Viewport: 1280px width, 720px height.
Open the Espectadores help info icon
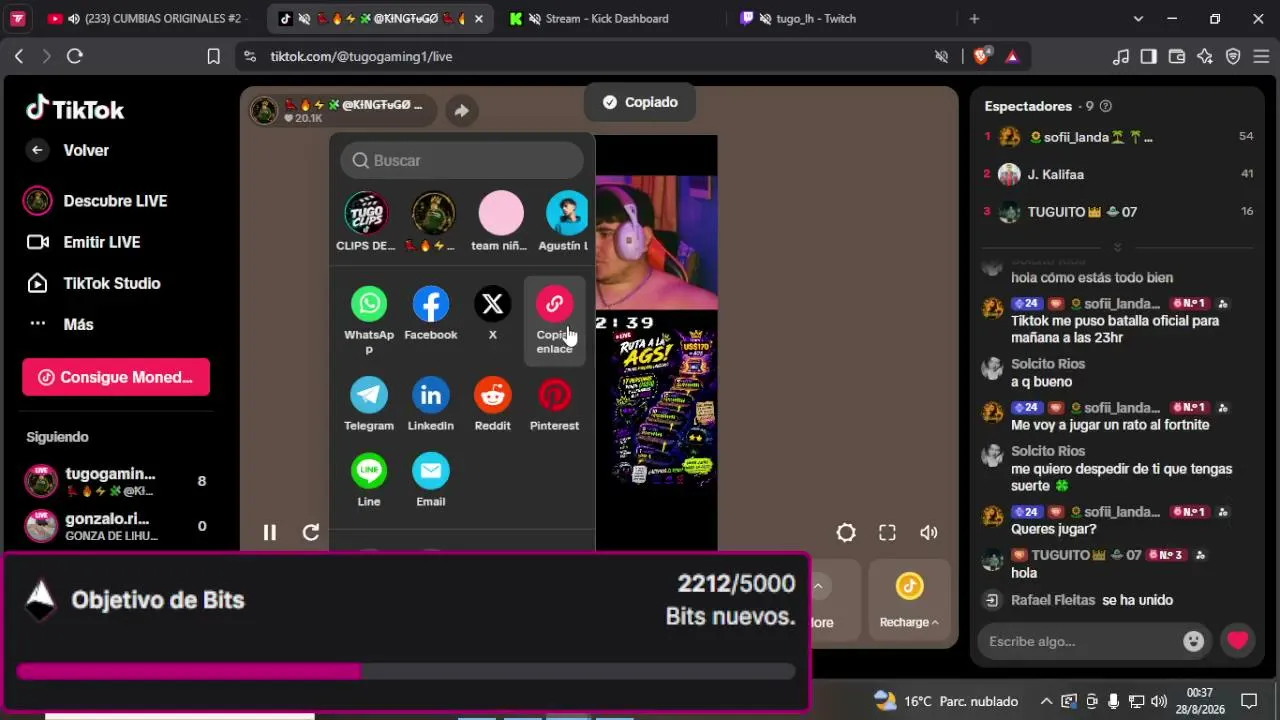click(x=1105, y=106)
